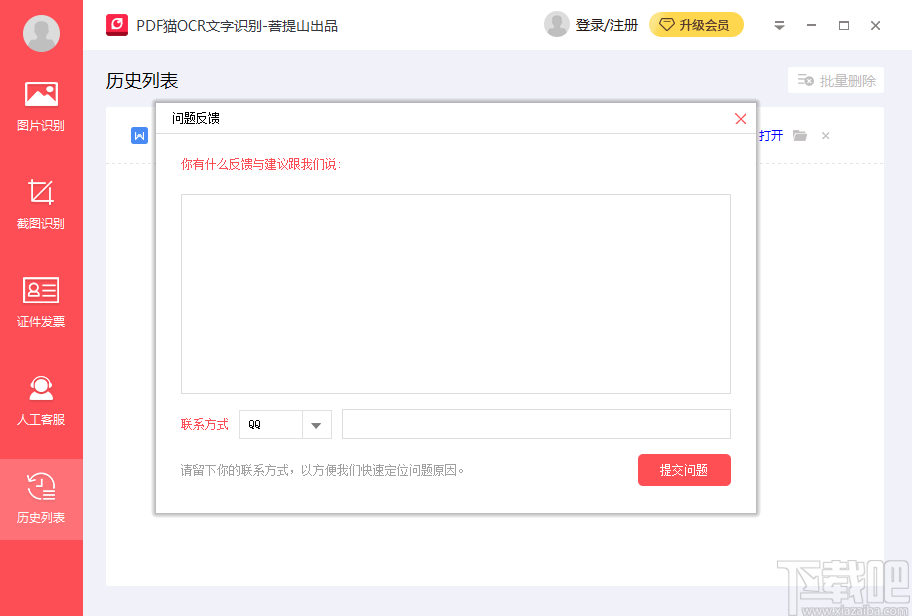Click inside the feedback text area
Screen dimensions: 912x616
pos(455,293)
